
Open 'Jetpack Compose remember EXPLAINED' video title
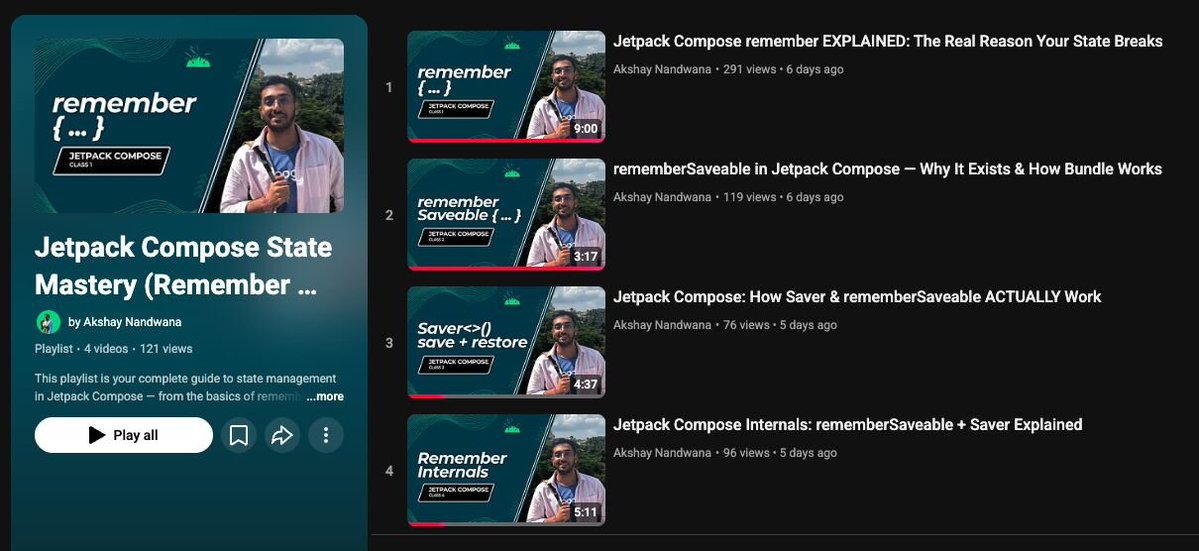click(888, 41)
